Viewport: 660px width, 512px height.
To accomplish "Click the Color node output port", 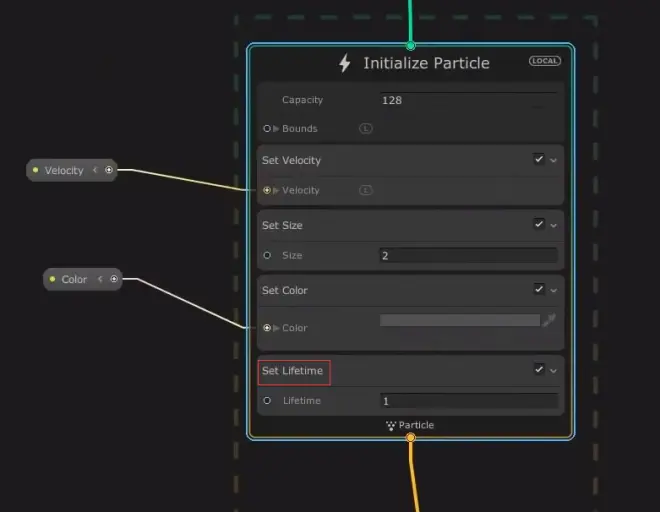I will tap(114, 279).
